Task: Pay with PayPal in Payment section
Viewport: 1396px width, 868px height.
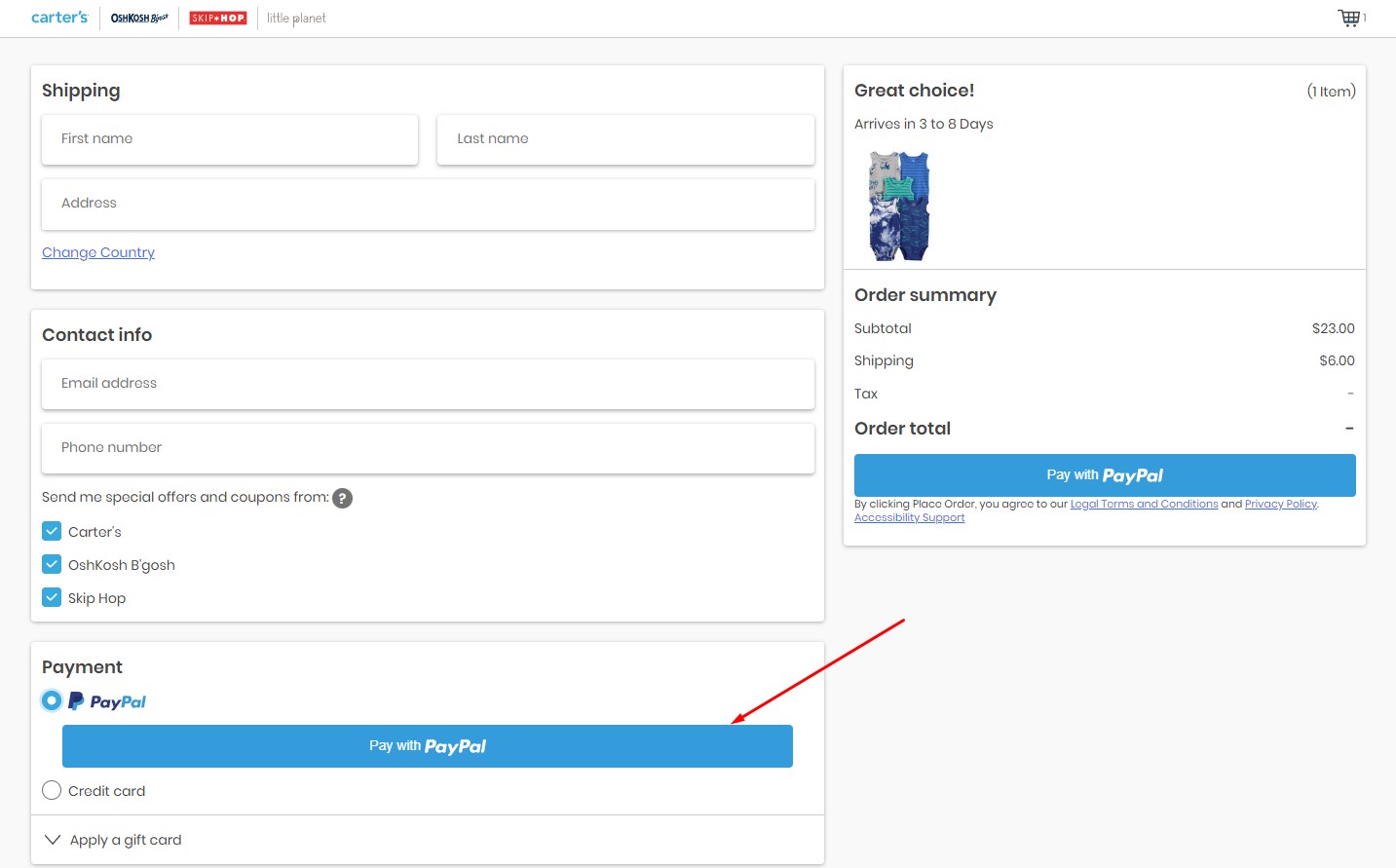Action: pos(428,746)
